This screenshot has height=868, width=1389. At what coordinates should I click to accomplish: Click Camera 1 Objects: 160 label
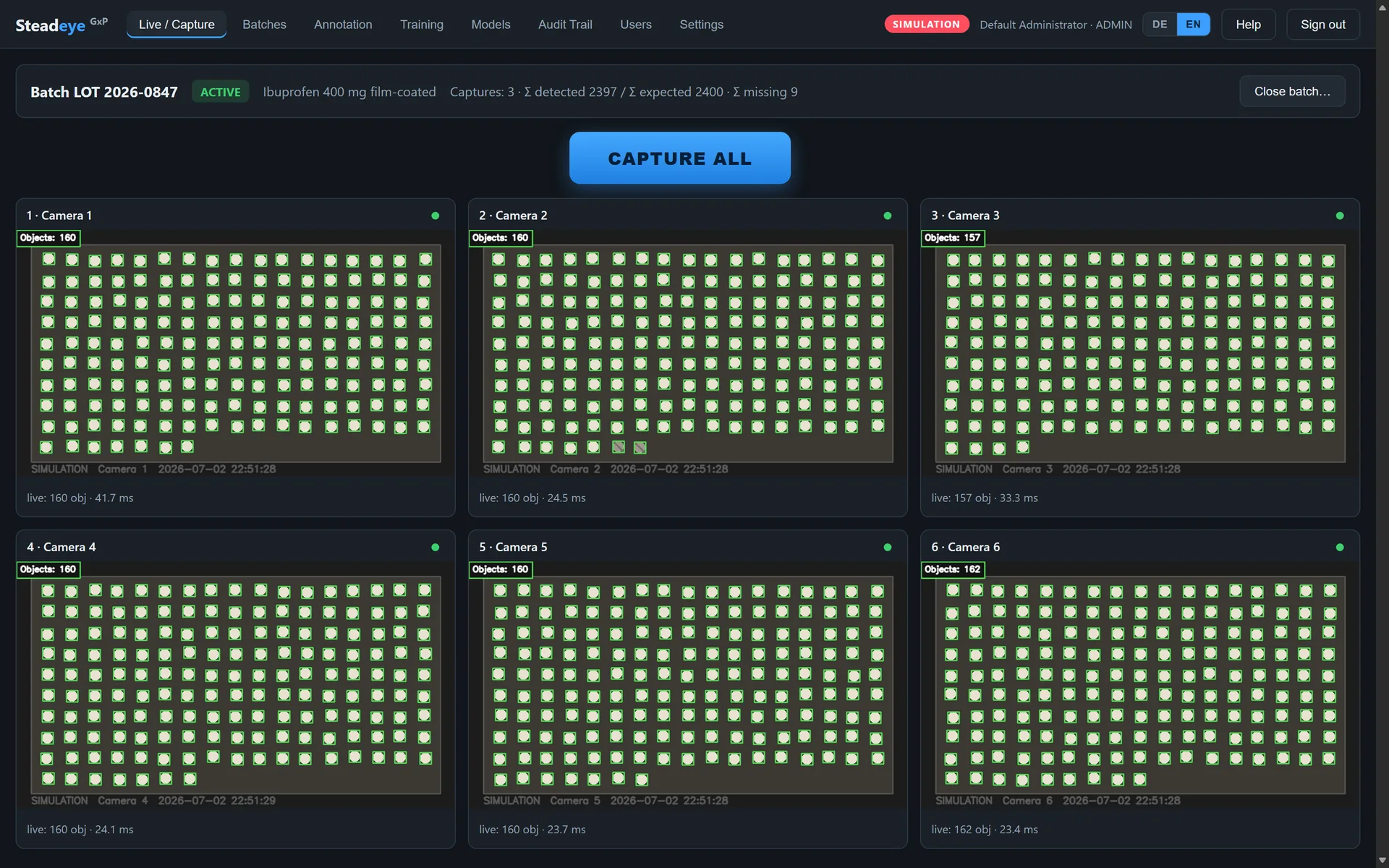48,238
